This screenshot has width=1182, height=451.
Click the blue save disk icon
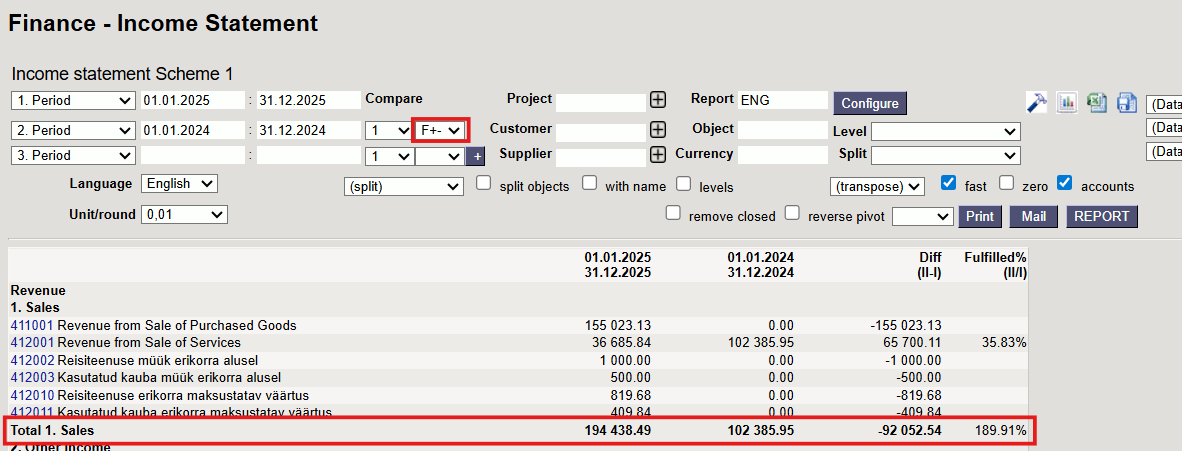click(1127, 102)
